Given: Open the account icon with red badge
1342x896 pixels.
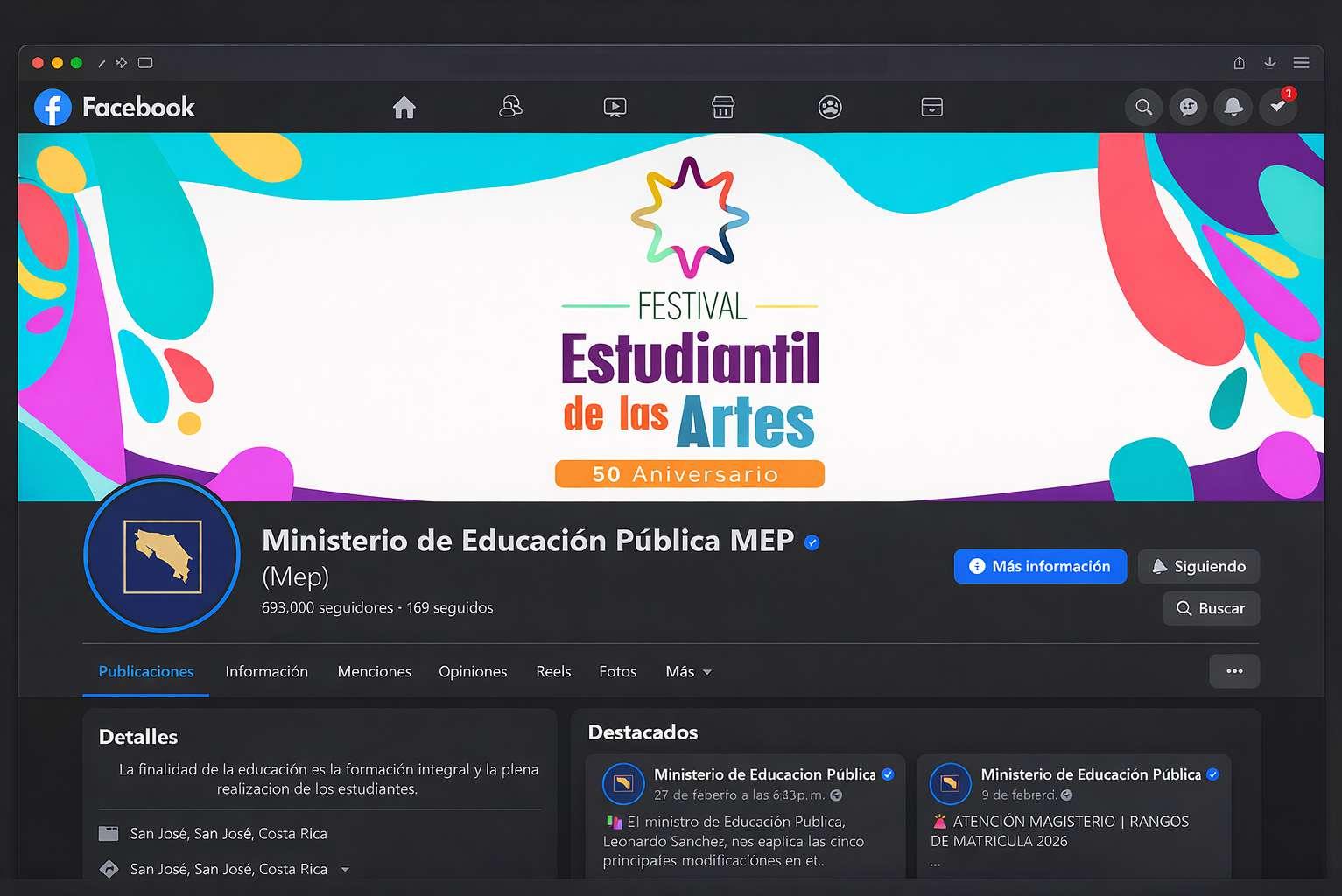Looking at the screenshot, I should pyautogui.click(x=1278, y=108).
